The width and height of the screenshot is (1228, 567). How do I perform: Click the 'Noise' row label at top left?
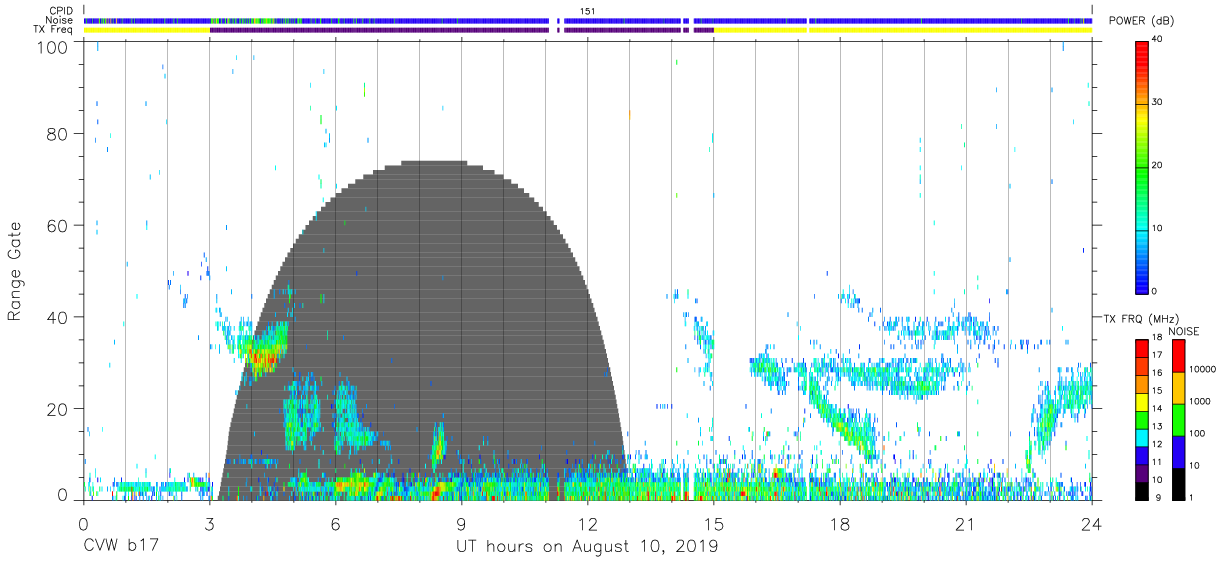tap(59, 20)
